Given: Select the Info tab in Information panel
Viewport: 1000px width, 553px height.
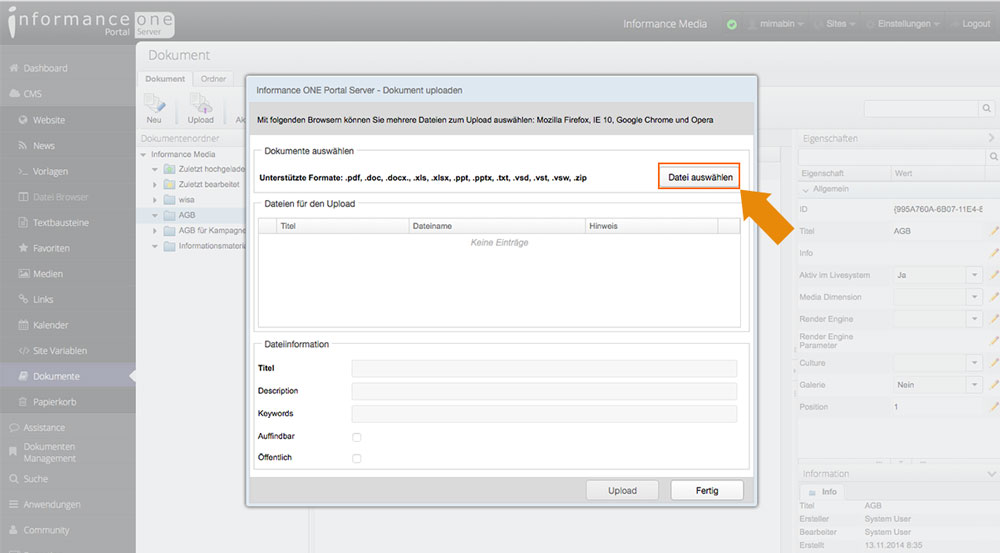Looking at the screenshot, I should [823, 492].
